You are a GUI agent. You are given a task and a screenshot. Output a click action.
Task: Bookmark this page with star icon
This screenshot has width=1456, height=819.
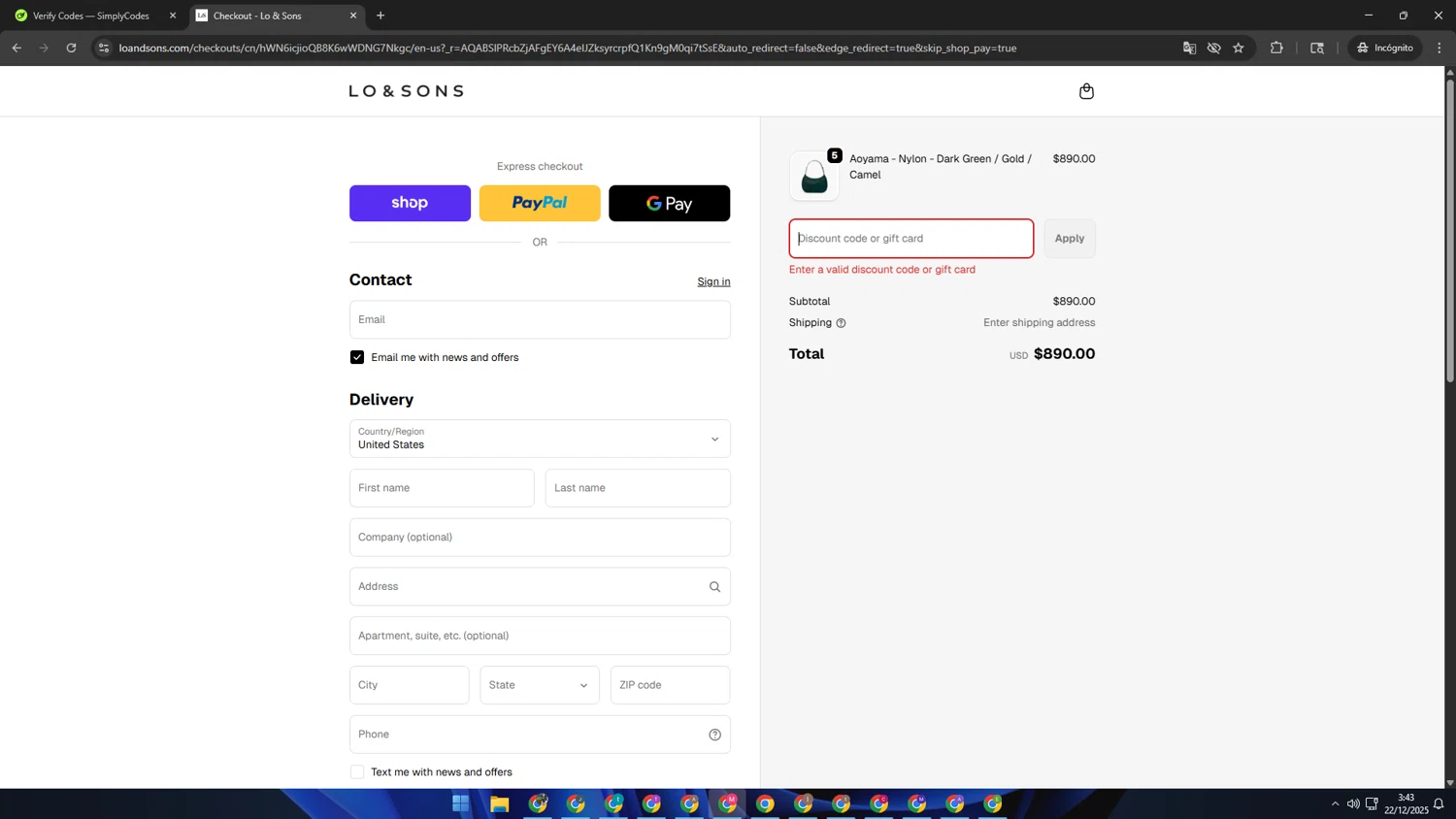tap(1239, 48)
